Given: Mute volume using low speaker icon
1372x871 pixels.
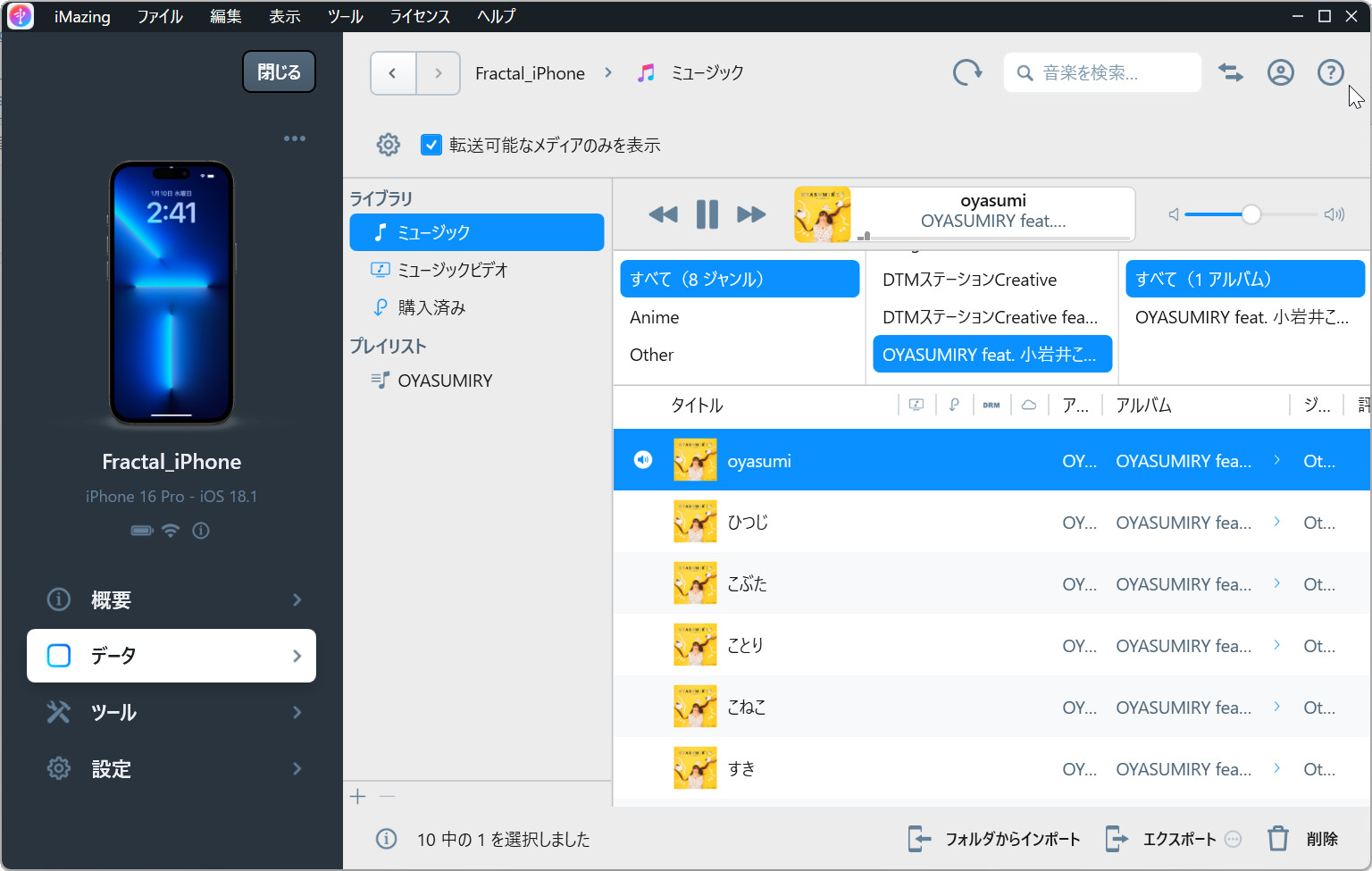Looking at the screenshot, I should click(x=1174, y=214).
